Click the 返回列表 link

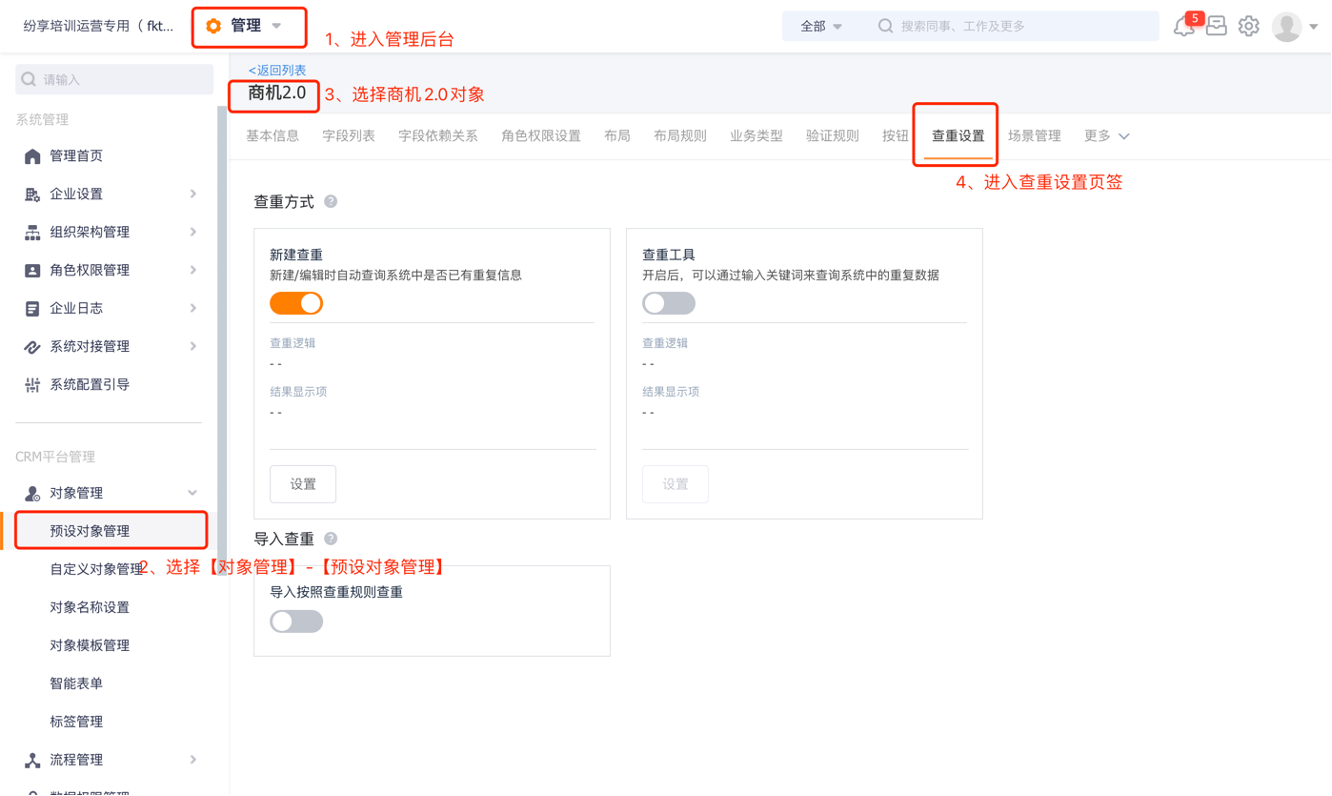[277, 70]
